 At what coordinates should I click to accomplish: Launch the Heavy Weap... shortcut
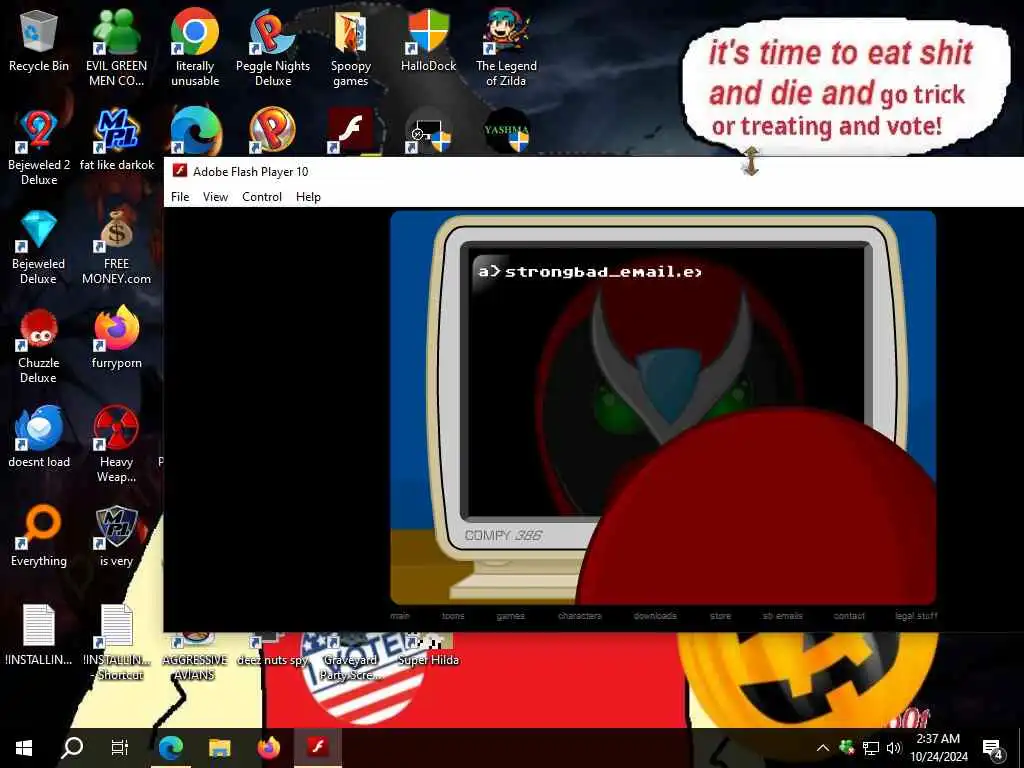tap(116, 444)
